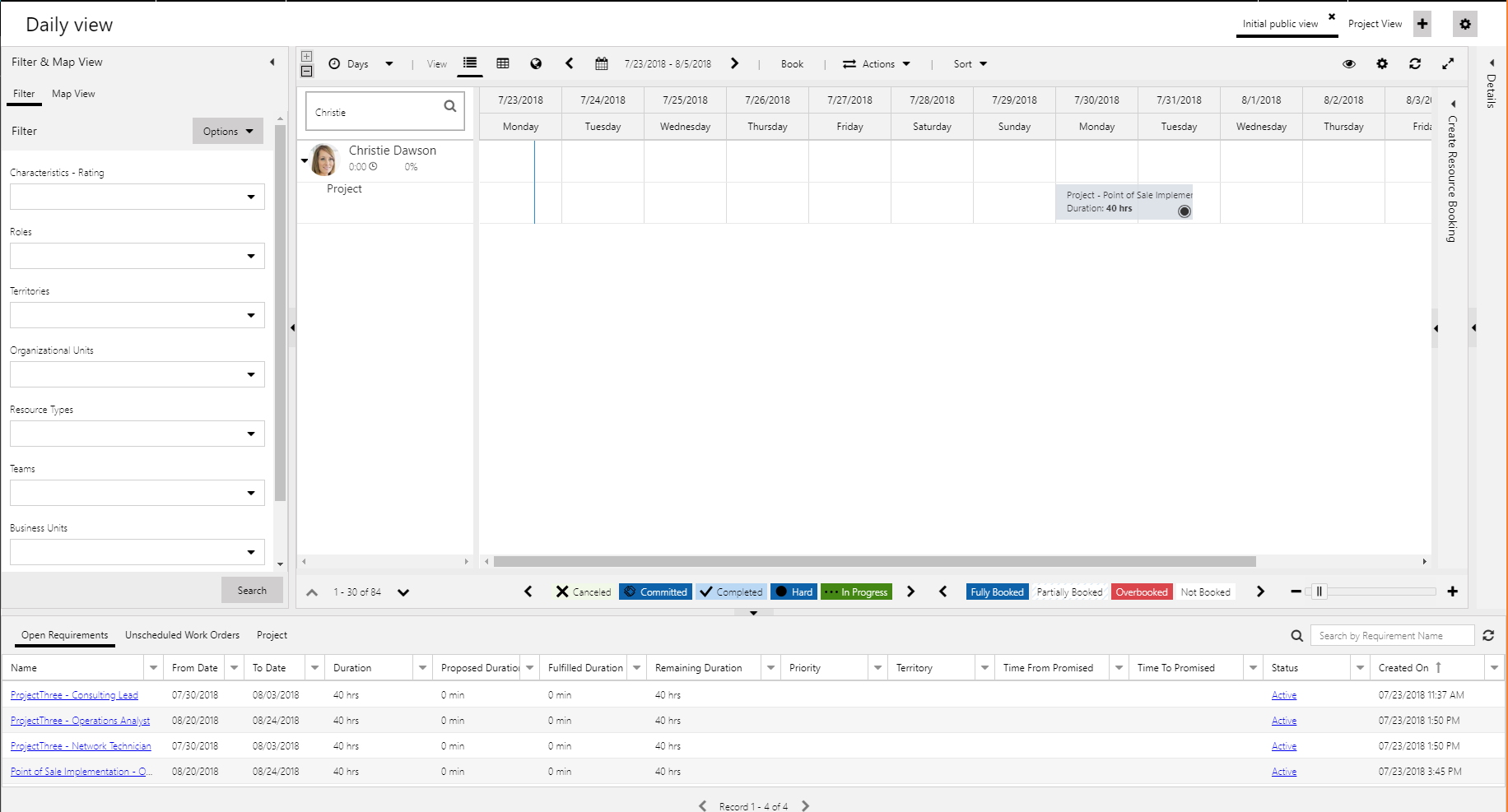
Task: Toggle the Committed status legend
Action: tap(655, 592)
